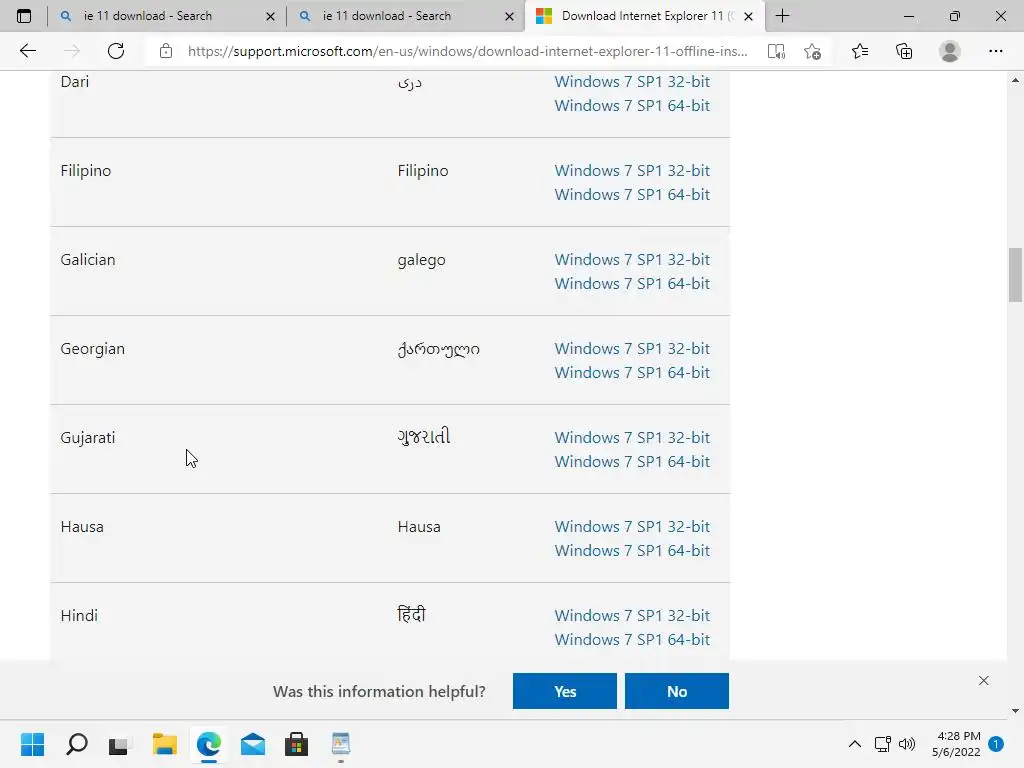
Task: Open the rightmost app icon on the taskbar
Action: pyautogui.click(x=341, y=744)
